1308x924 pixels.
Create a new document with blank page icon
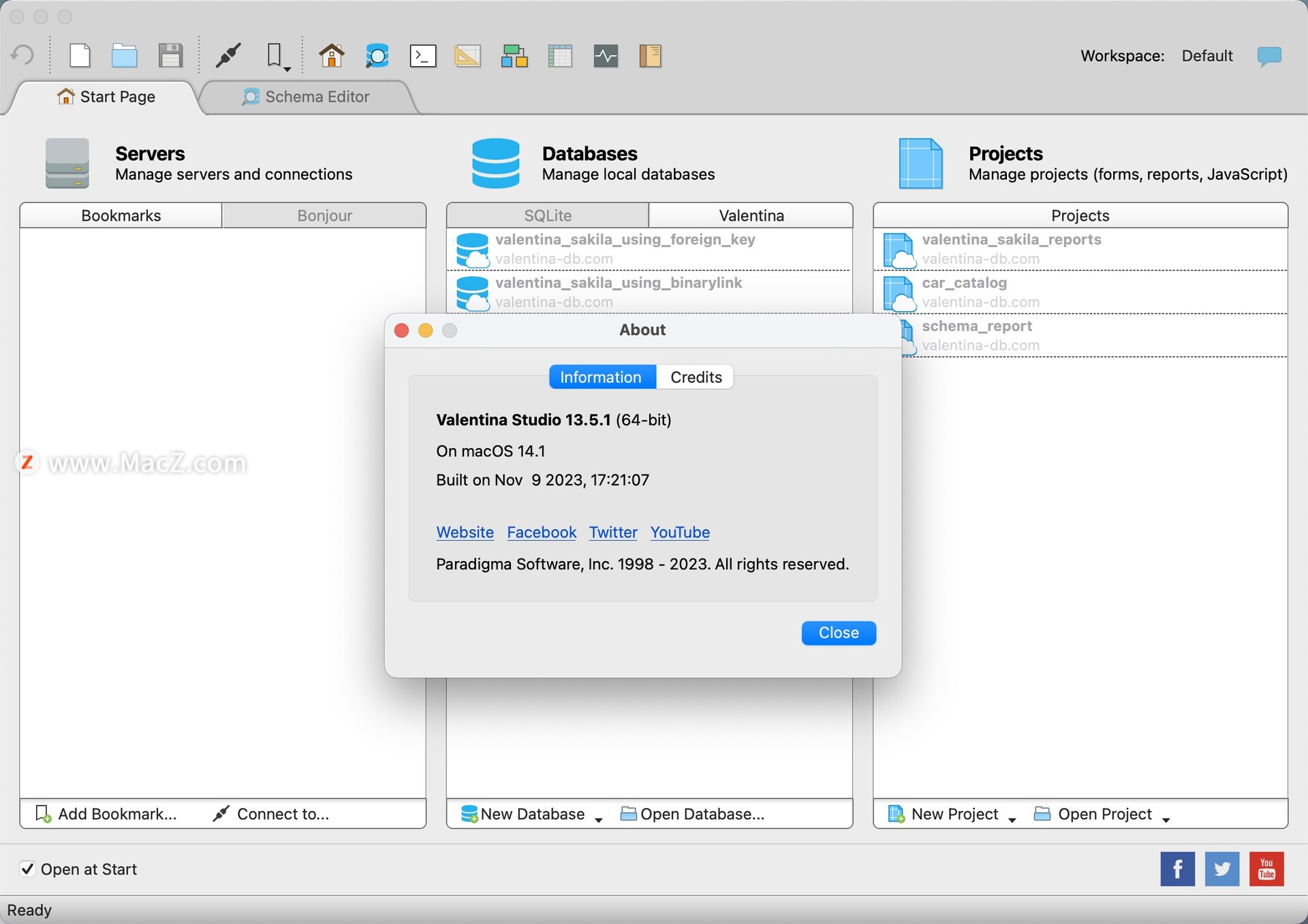[x=80, y=55]
